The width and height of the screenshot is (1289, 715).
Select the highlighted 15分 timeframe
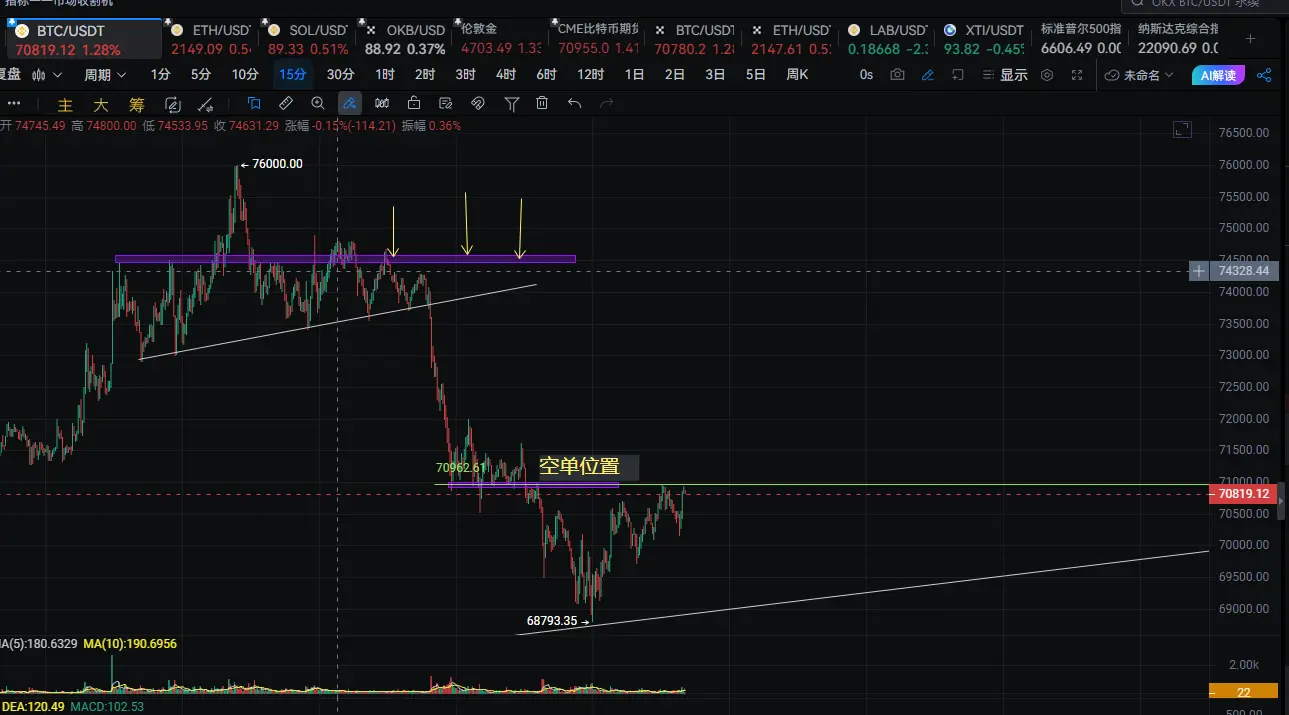click(293, 75)
